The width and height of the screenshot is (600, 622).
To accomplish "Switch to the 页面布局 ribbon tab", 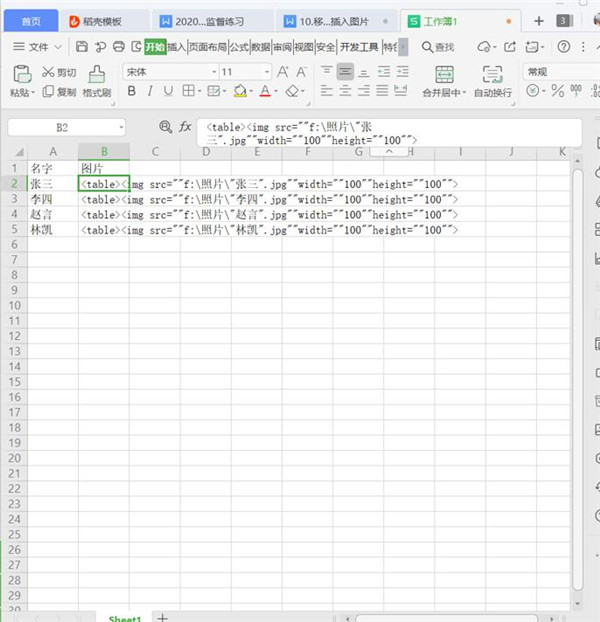I will tap(207, 47).
